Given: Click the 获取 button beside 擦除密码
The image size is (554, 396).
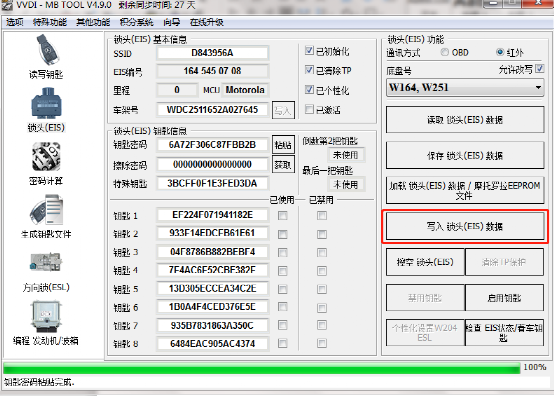Looking at the screenshot, I should tap(283, 164).
